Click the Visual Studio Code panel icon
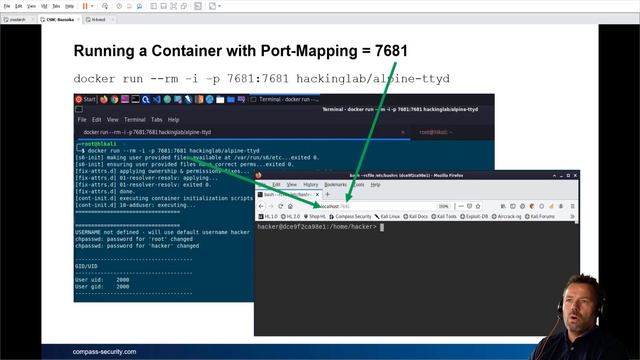 click(157, 99)
